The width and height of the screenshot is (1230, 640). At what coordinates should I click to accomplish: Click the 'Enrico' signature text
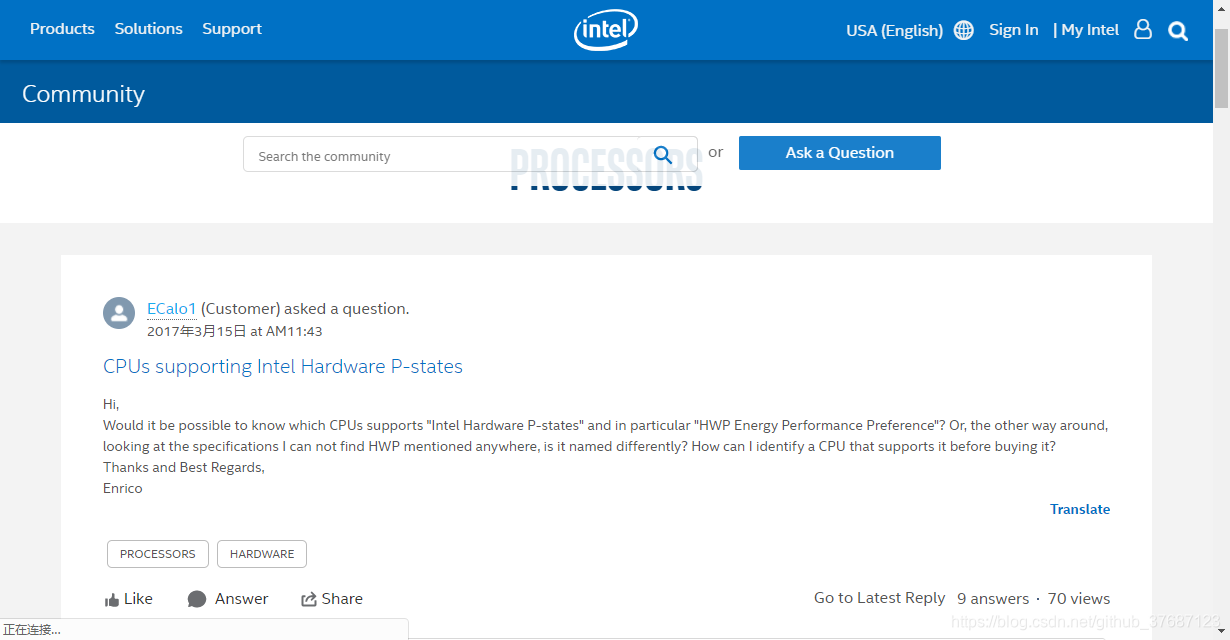click(x=123, y=489)
